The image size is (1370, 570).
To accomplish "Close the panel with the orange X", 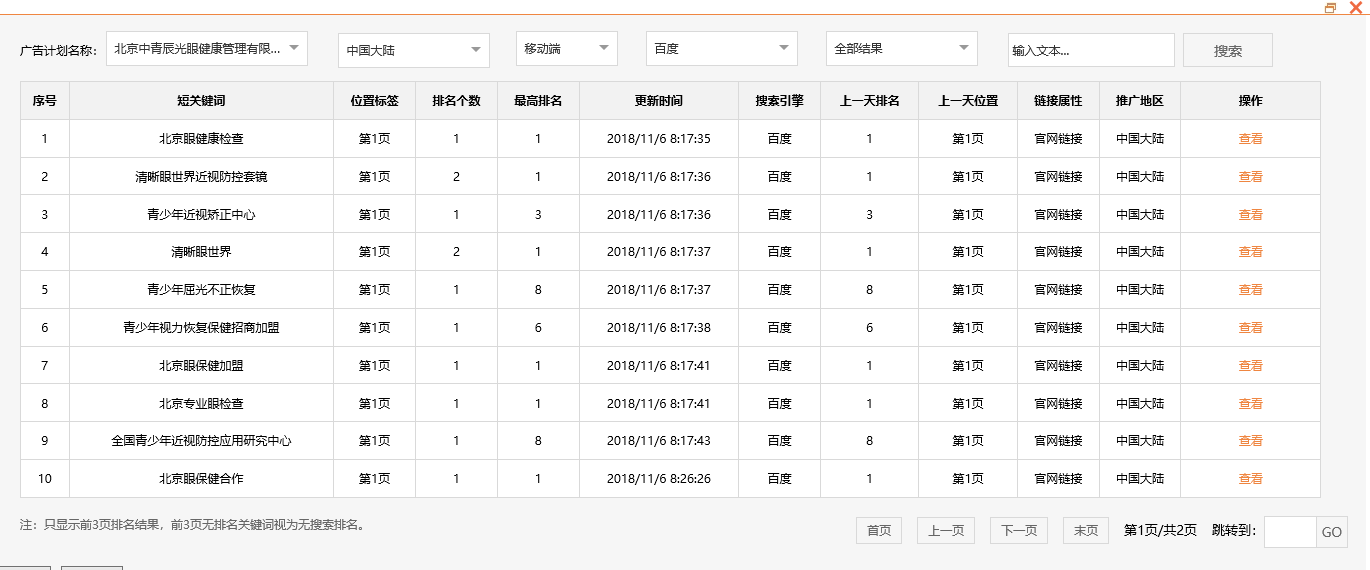I will pos(1356,8).
